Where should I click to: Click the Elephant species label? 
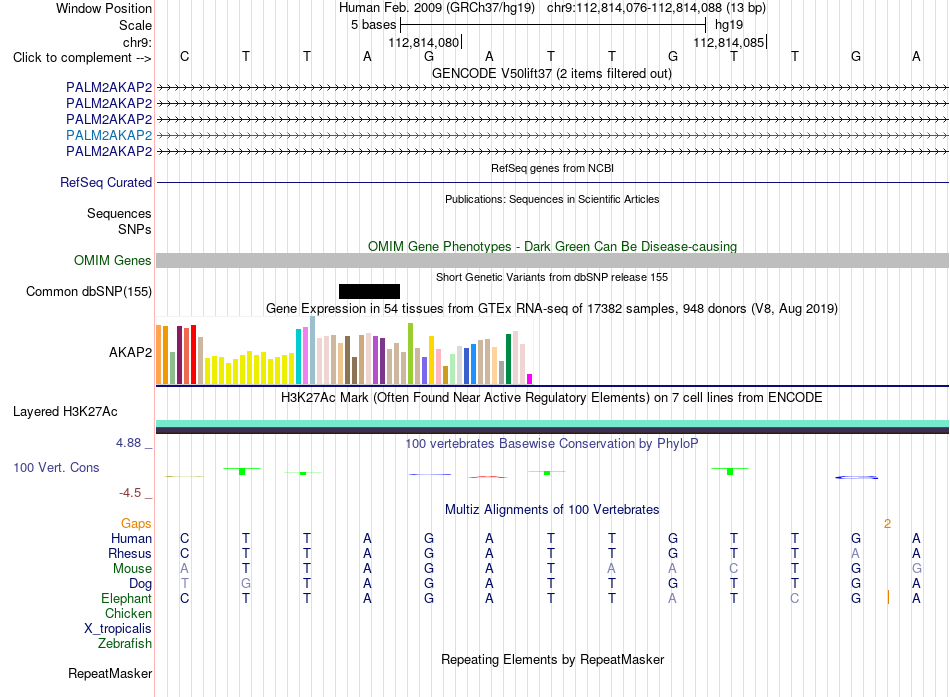127,598
